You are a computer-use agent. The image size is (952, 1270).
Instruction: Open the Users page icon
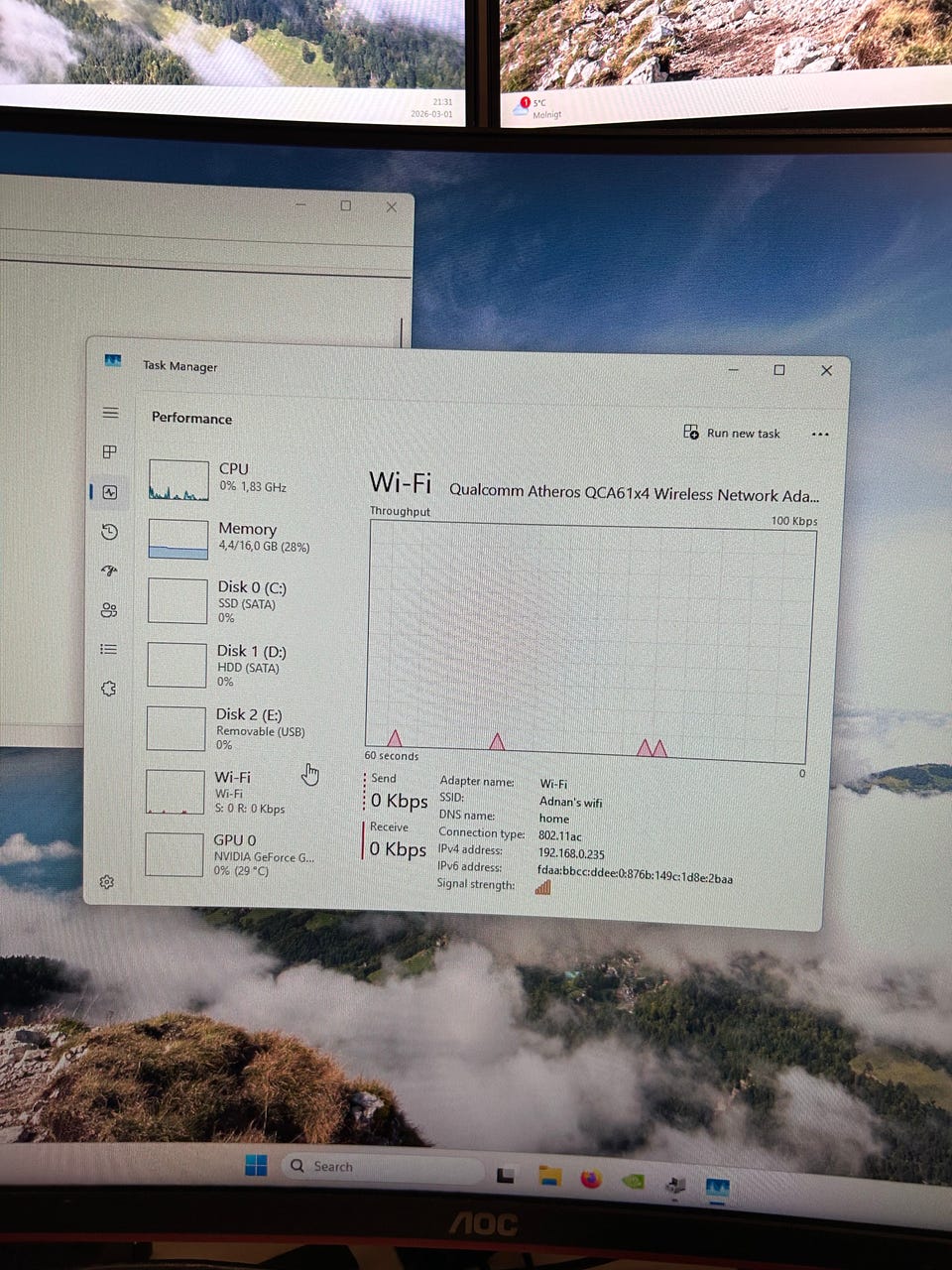(x=109, y=610)
